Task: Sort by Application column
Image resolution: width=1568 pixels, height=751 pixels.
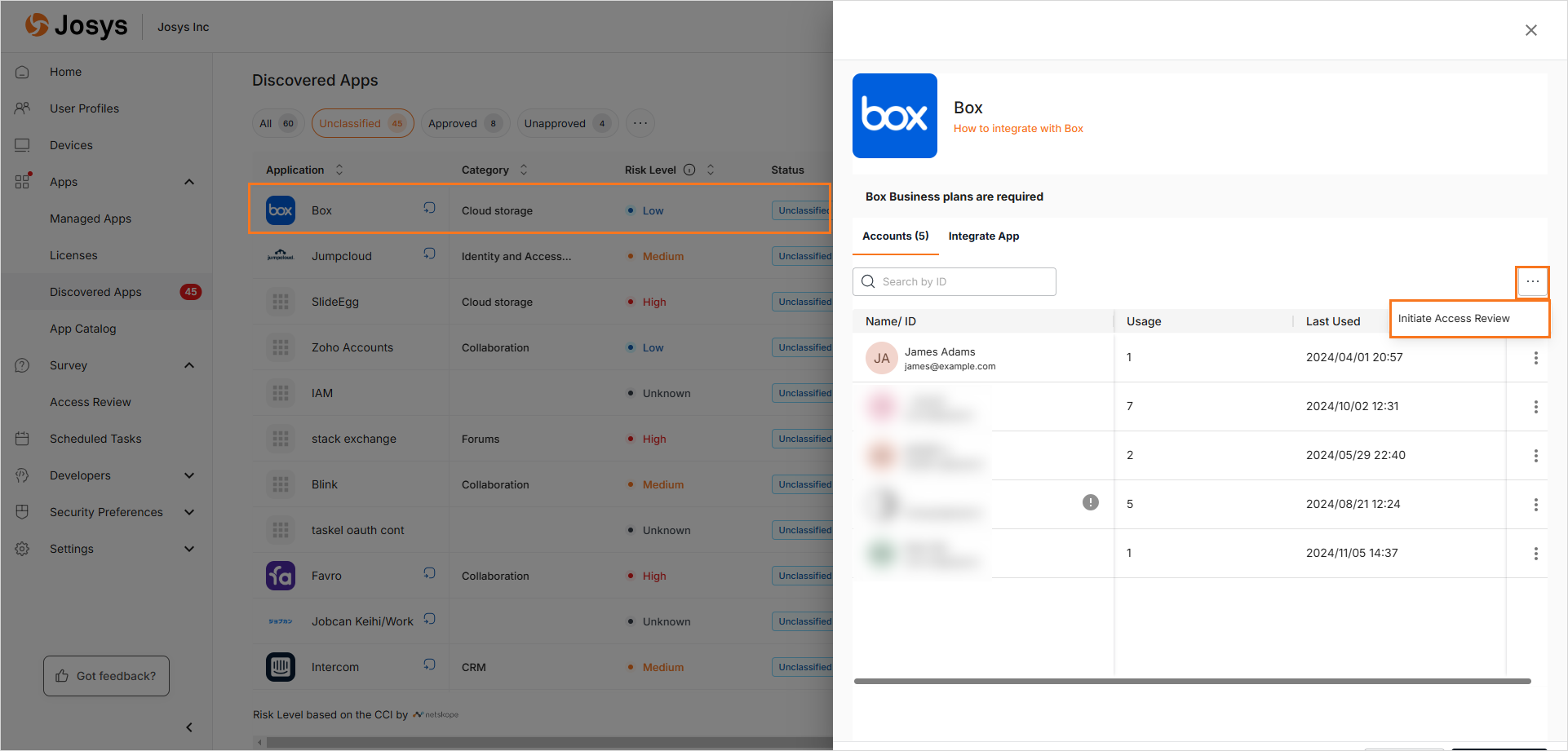Action: 339,170
